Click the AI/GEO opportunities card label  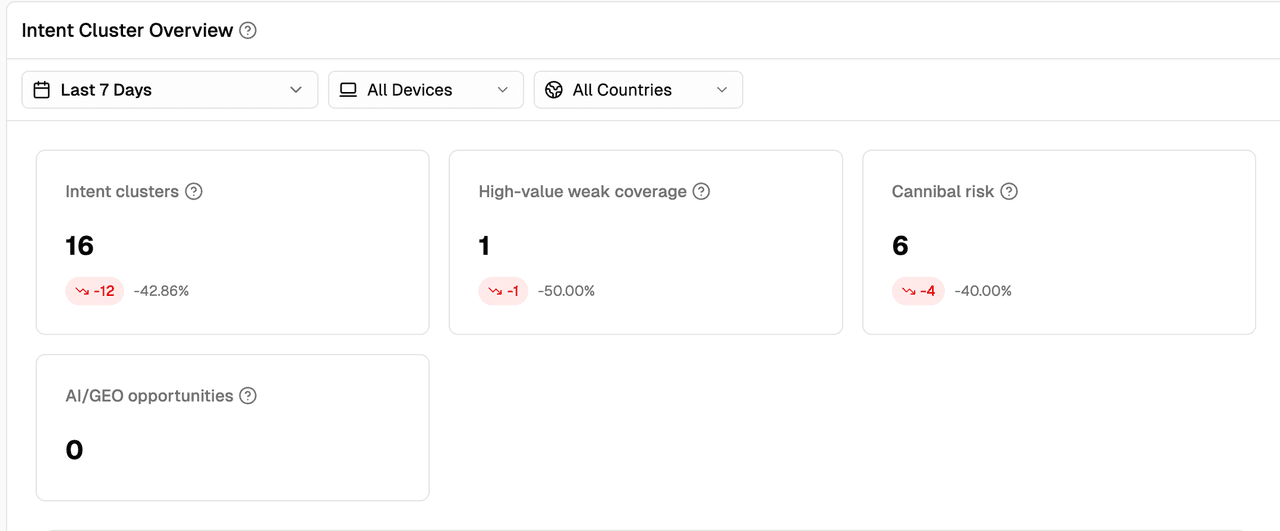pyautogui.click(x=149, y=396)
